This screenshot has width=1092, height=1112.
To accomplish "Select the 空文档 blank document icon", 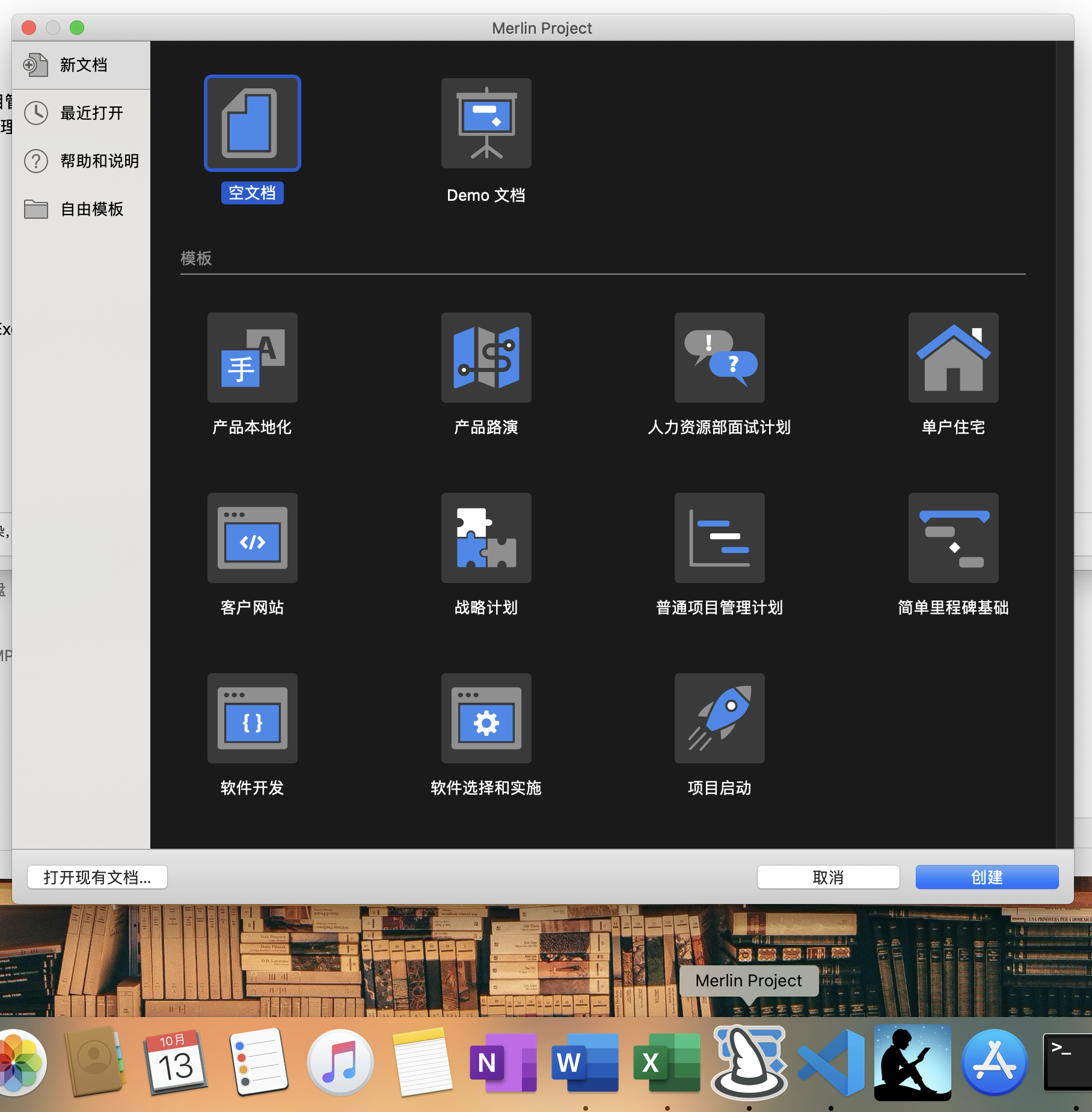I will [x=253, y=123].
